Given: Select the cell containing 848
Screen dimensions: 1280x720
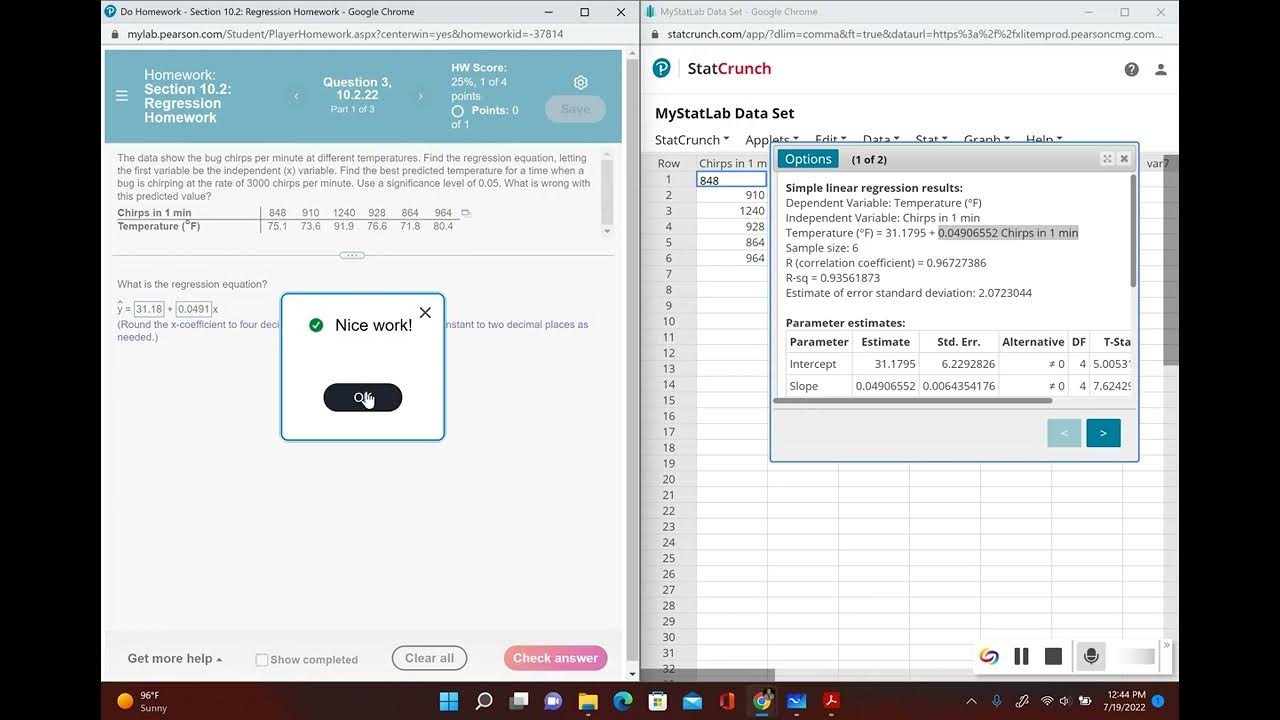Looking at the screenshot, I should [x=732, y=180].
